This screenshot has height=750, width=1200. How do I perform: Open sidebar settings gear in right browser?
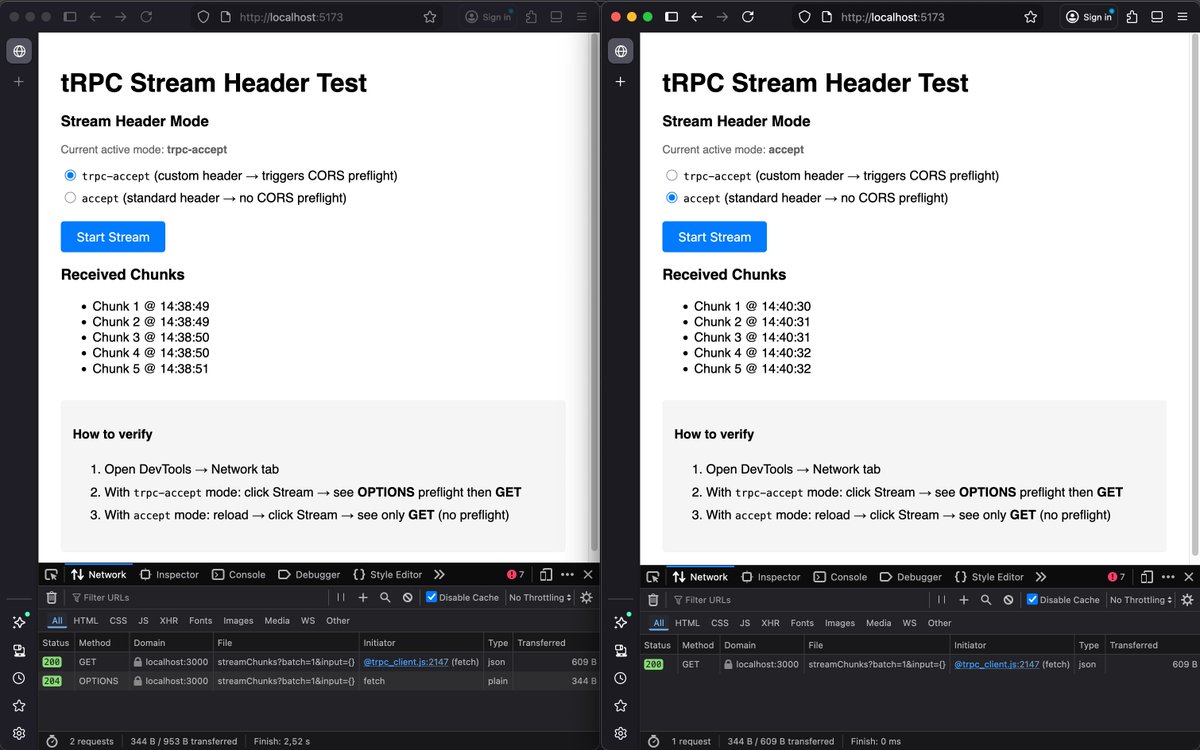pos(620,733)
